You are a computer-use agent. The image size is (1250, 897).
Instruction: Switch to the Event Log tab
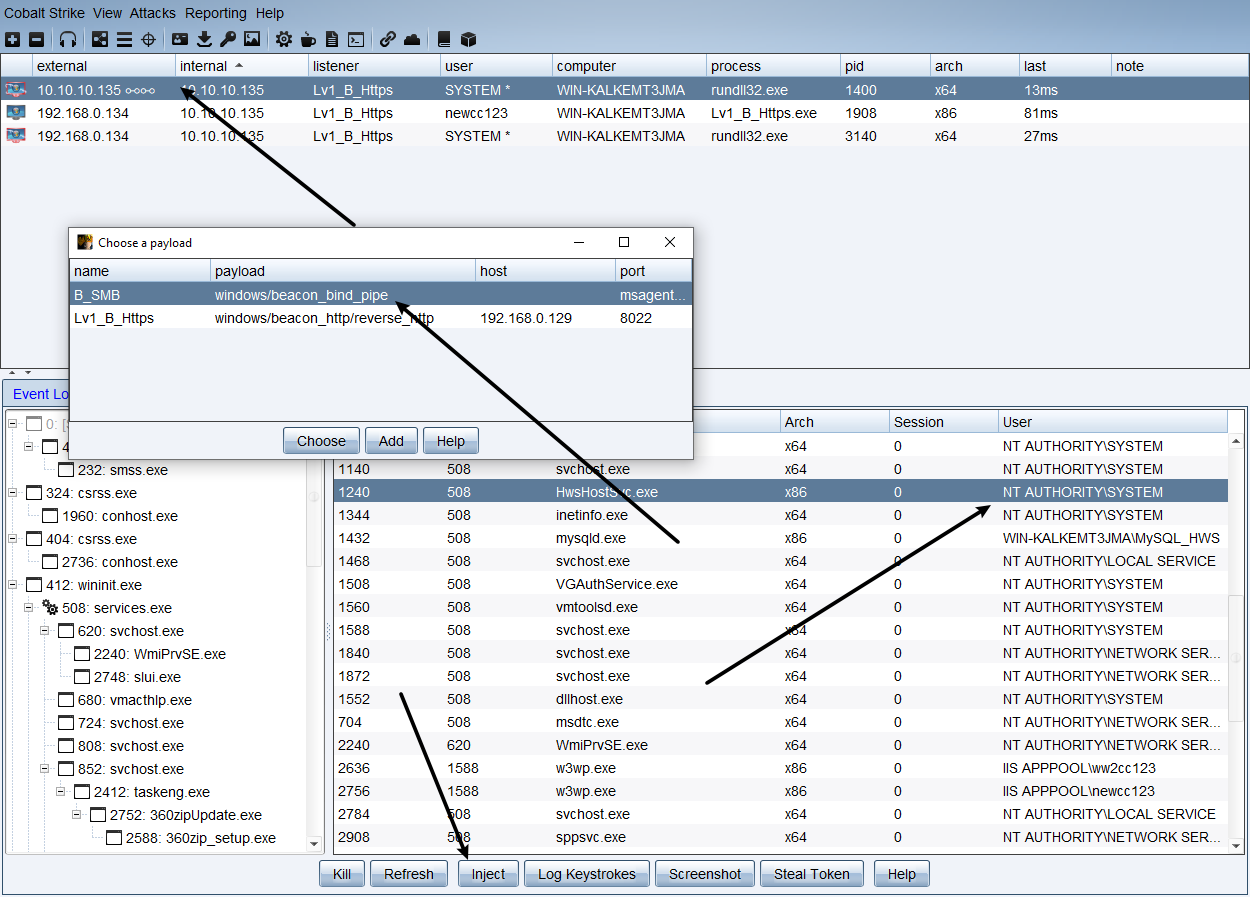[38, 394]
